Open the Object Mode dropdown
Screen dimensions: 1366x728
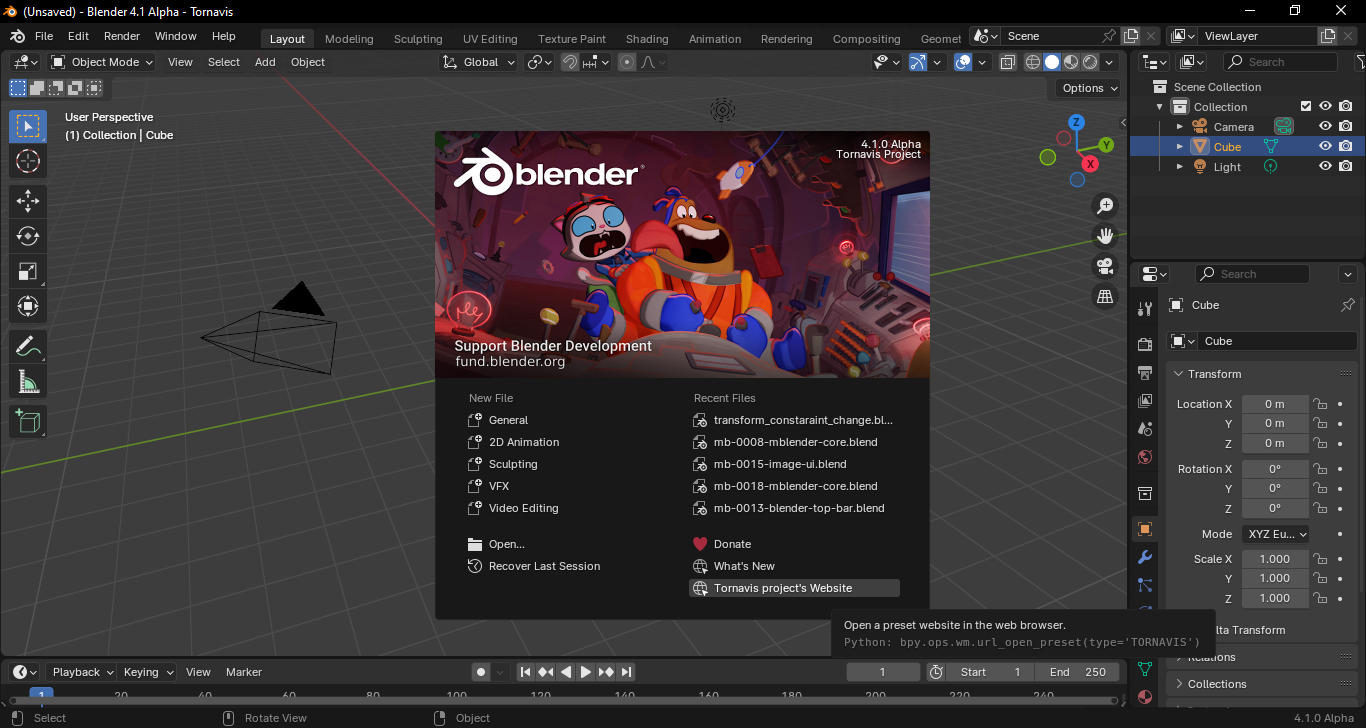103,62
